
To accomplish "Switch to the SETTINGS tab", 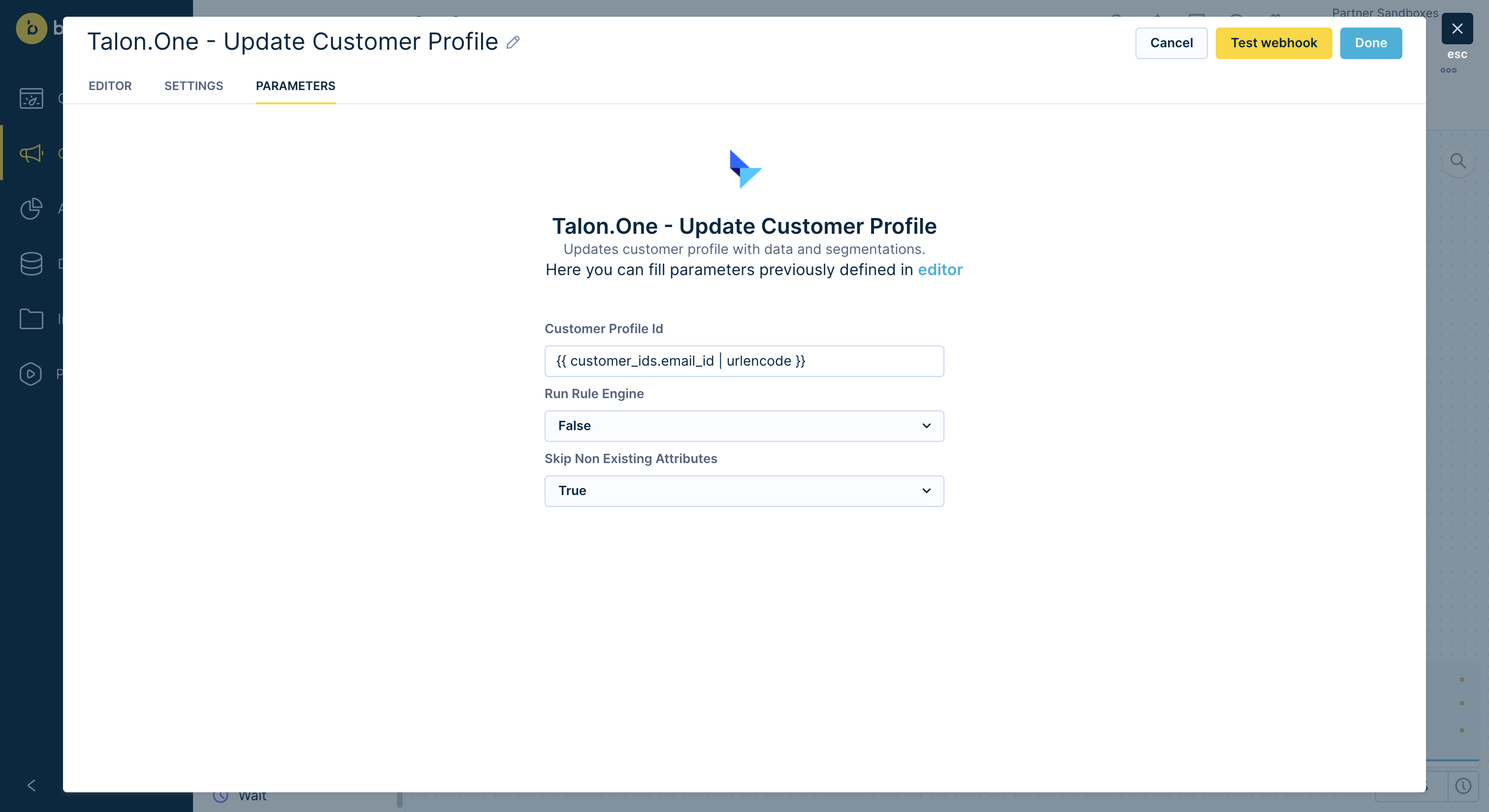I will (194, 86).
